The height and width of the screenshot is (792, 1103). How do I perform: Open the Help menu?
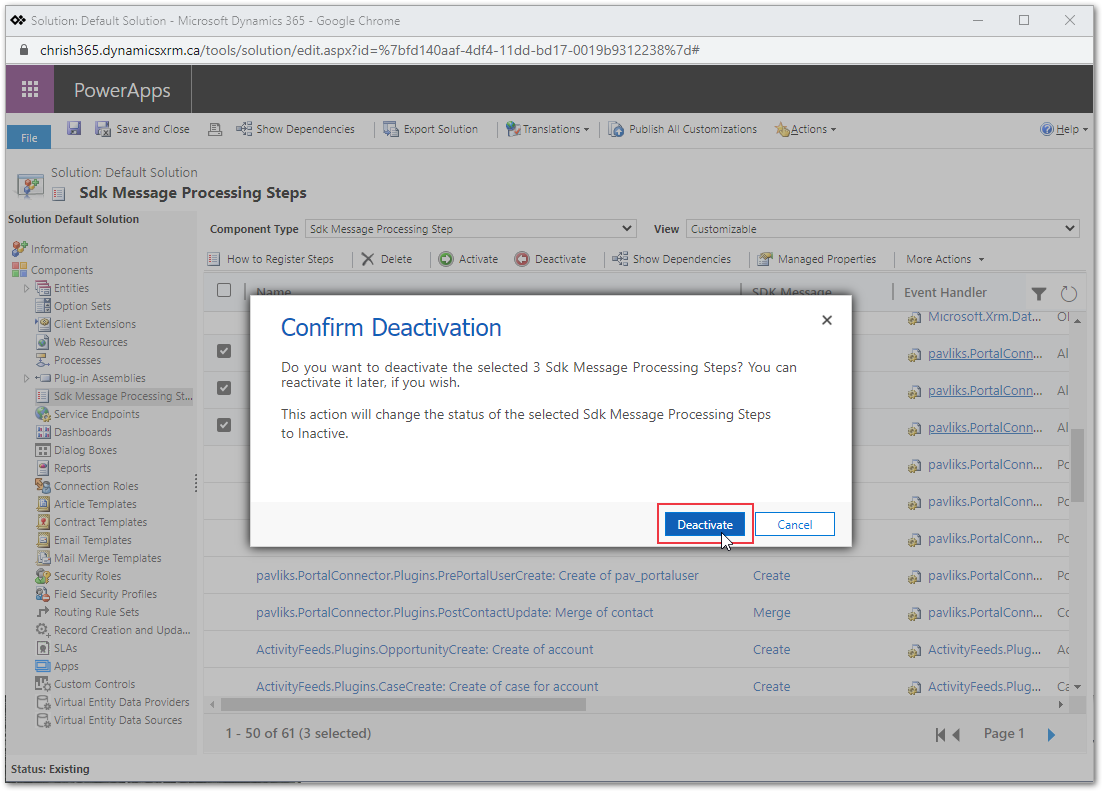pyautogui.click(x=1064, y=129)
